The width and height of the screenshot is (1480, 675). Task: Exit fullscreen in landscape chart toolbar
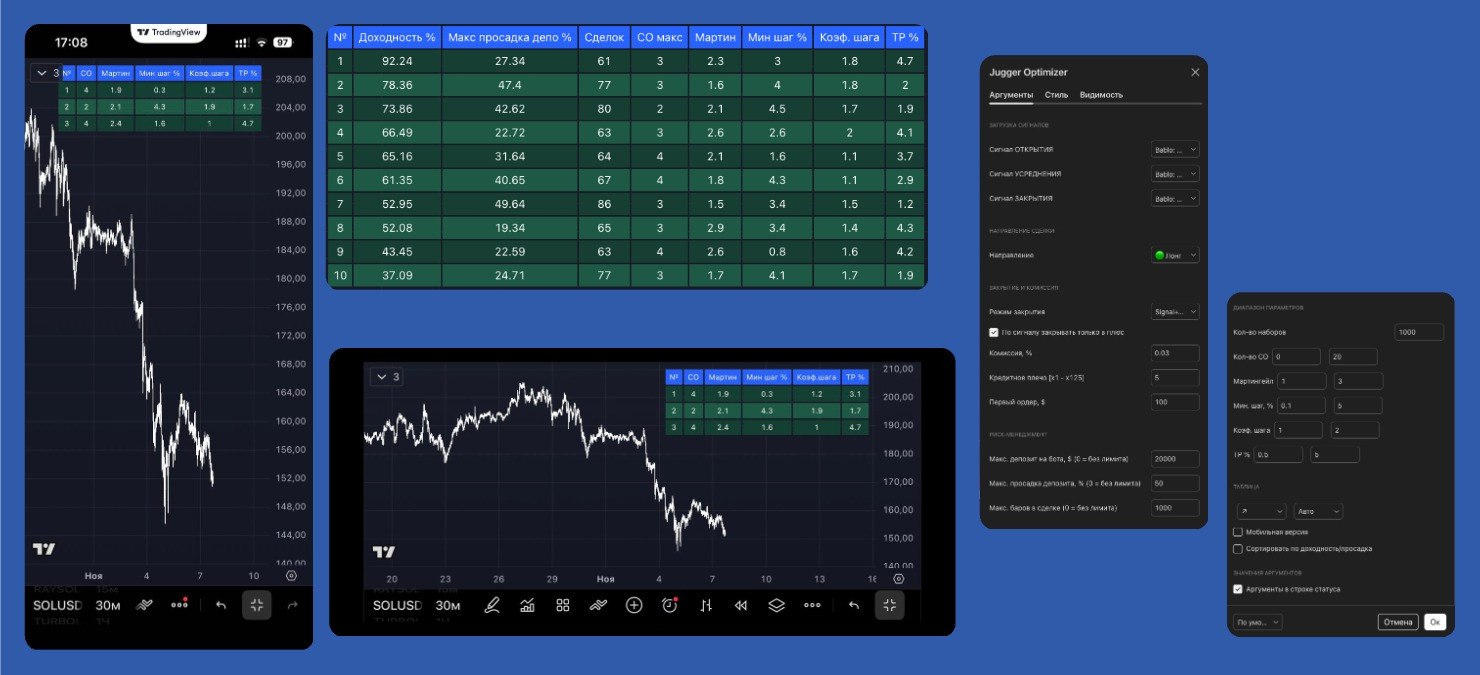pos(890,605)
